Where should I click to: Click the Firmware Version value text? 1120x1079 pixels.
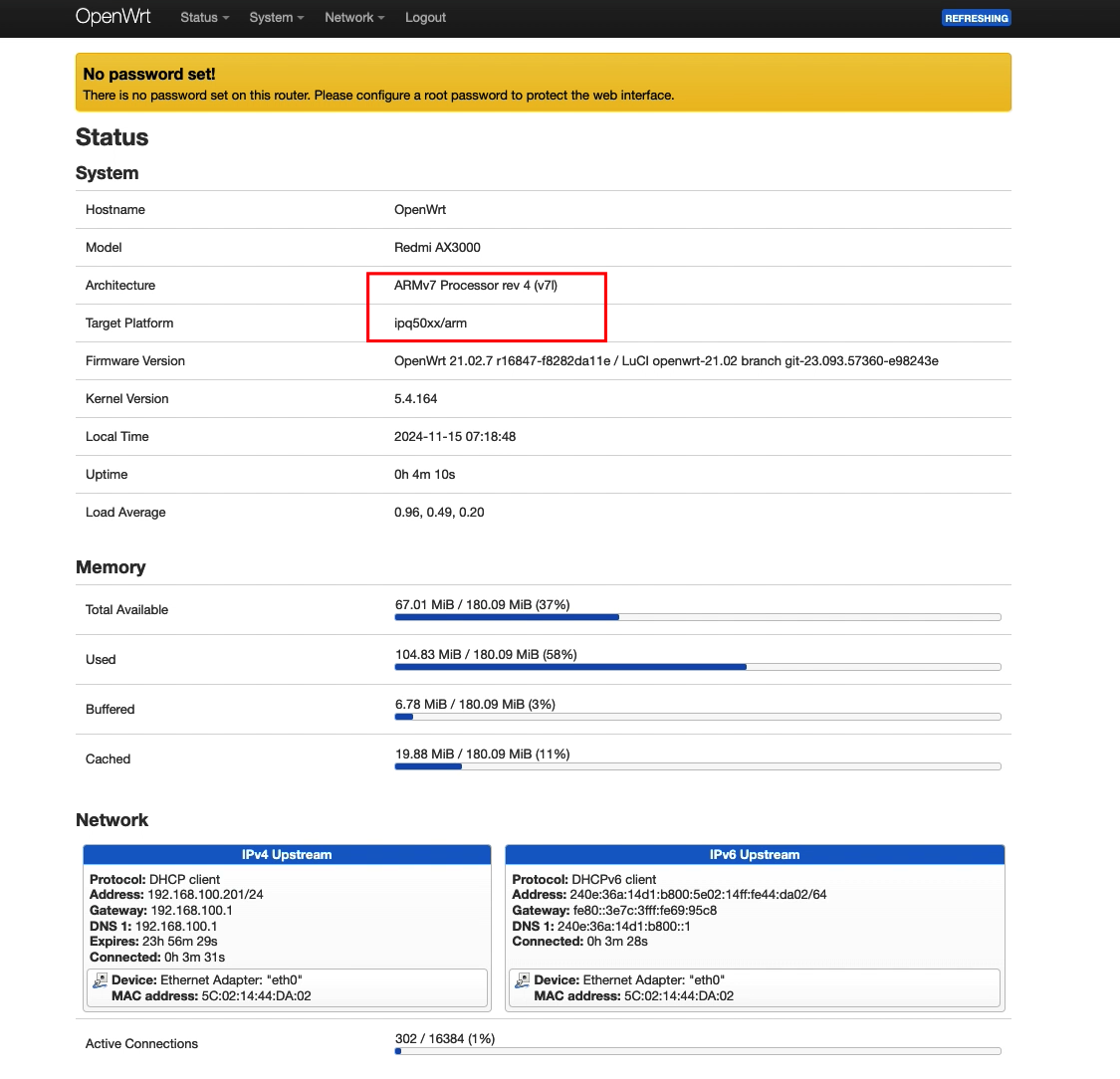[x=665, y=361]
